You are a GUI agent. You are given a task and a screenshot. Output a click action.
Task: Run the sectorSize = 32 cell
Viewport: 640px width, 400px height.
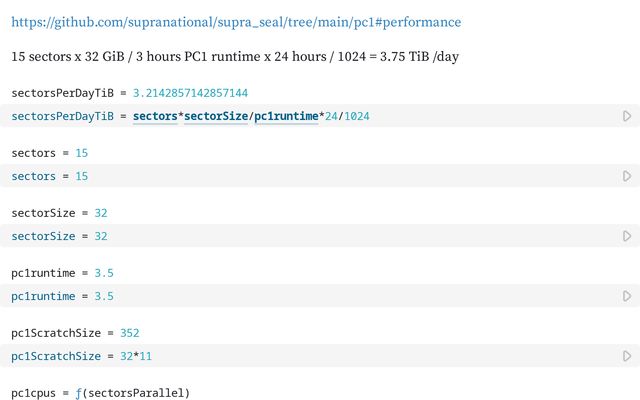coord(627,236)
